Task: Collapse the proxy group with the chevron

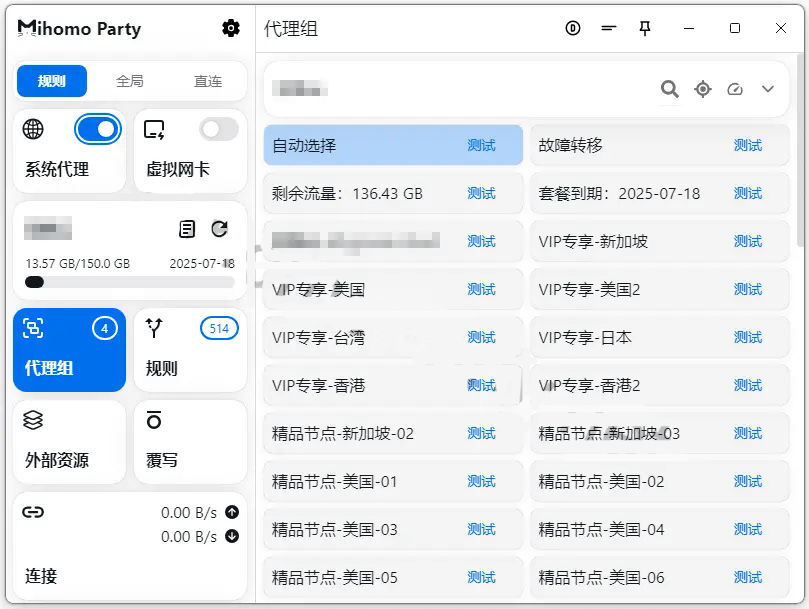Action: (x=768, y=89)
